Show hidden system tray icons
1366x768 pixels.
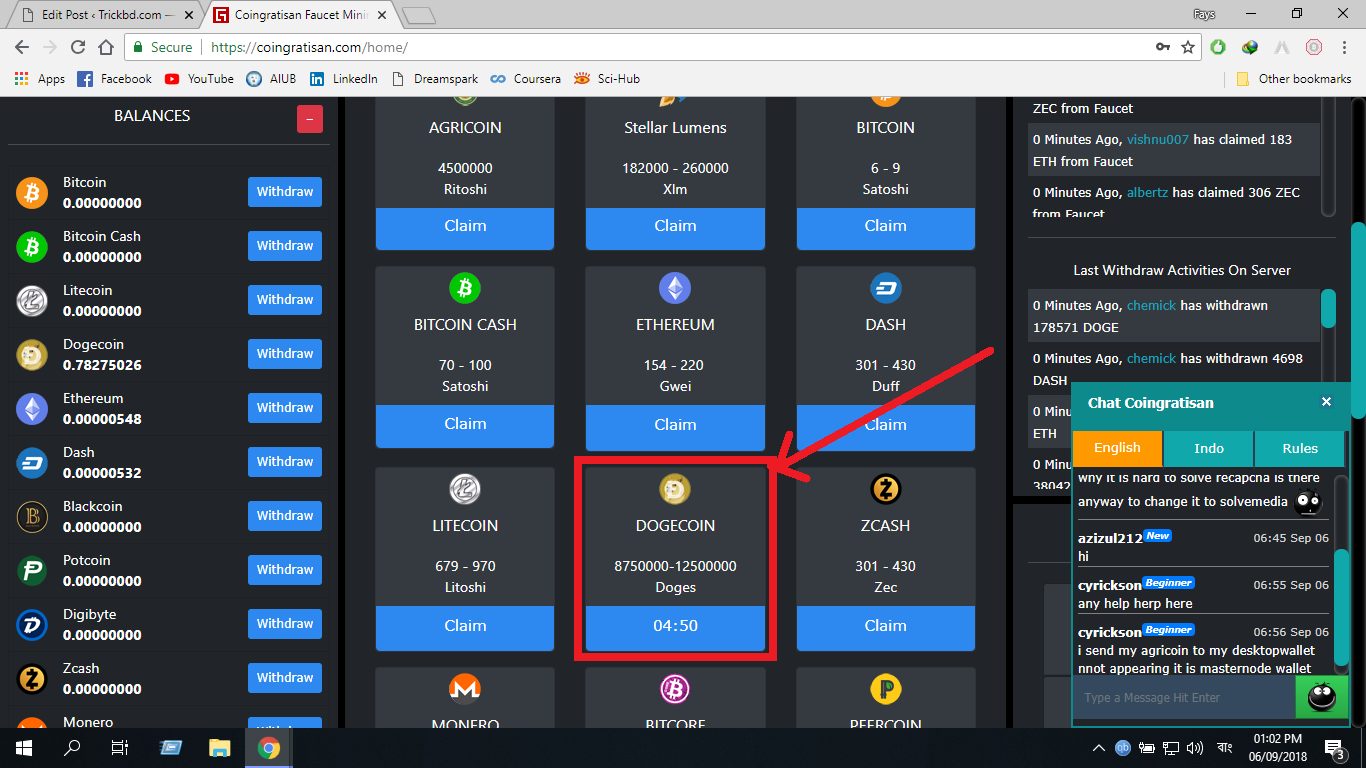pyautogui.click(x=1098, y=748)
